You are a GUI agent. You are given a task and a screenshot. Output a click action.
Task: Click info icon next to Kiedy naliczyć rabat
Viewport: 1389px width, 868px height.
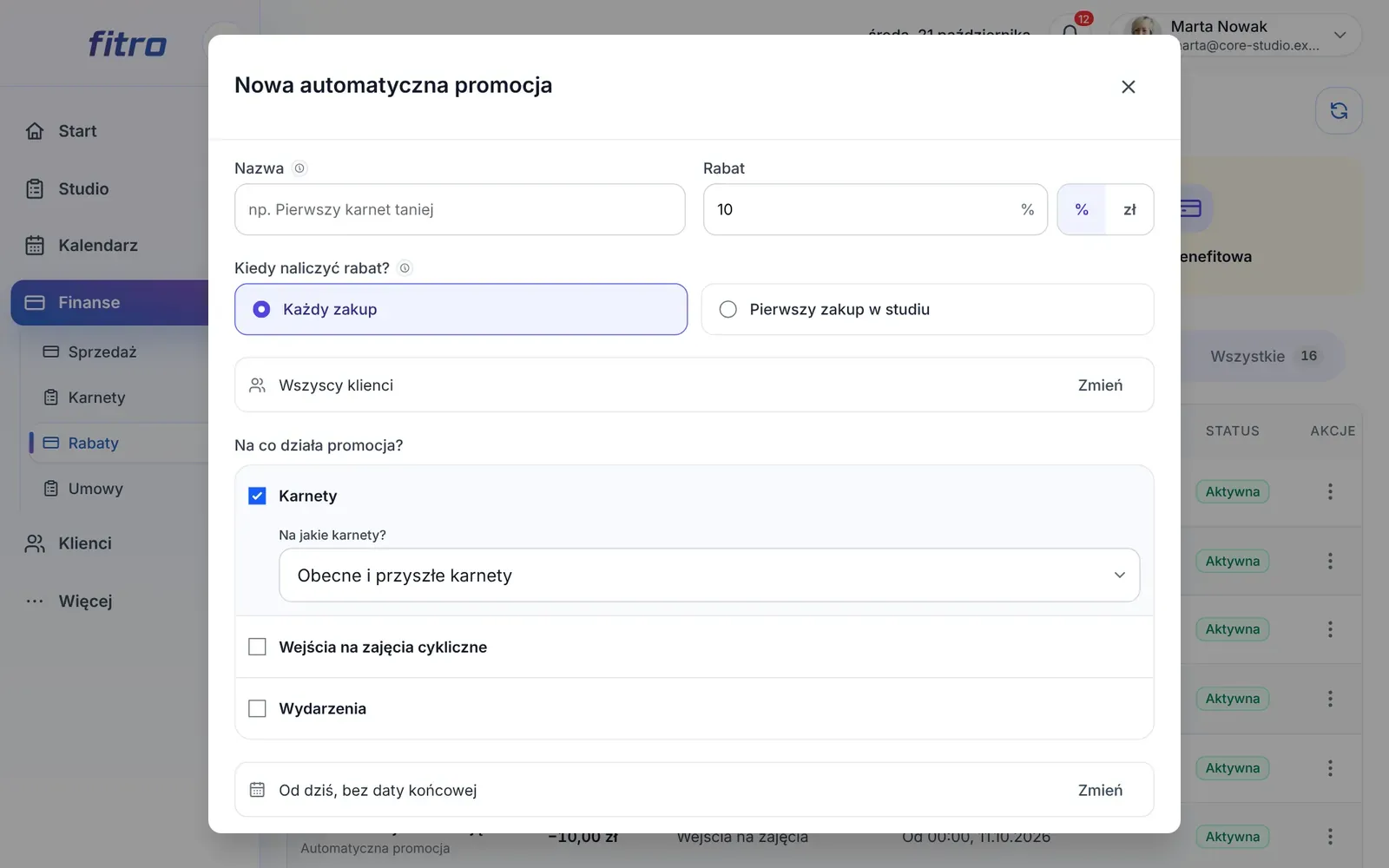pos(405,268)
